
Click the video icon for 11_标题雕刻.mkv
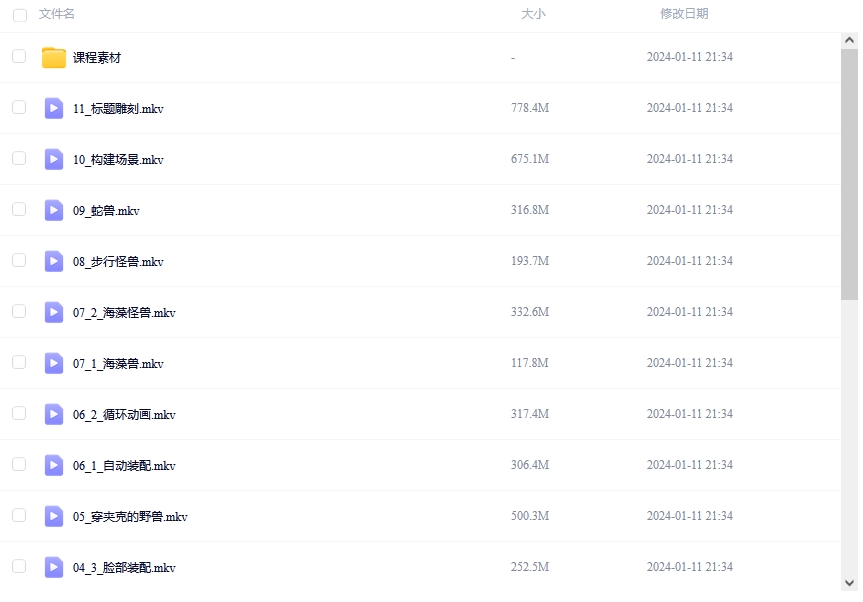point(54,109)
